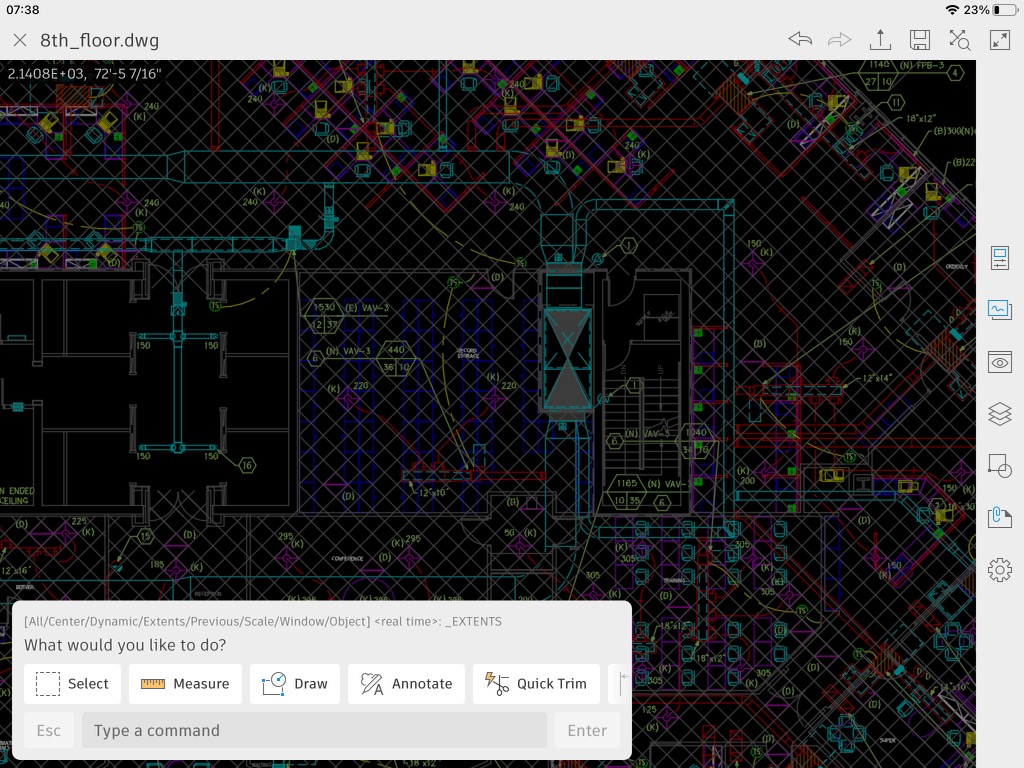Activate Quick Trim
Image resolution: width=1024 pixels, height=768 pixels.
coord(536,684)
